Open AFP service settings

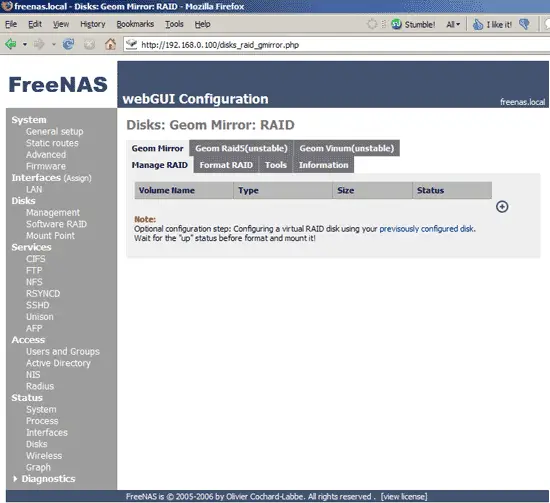[34, 328]
